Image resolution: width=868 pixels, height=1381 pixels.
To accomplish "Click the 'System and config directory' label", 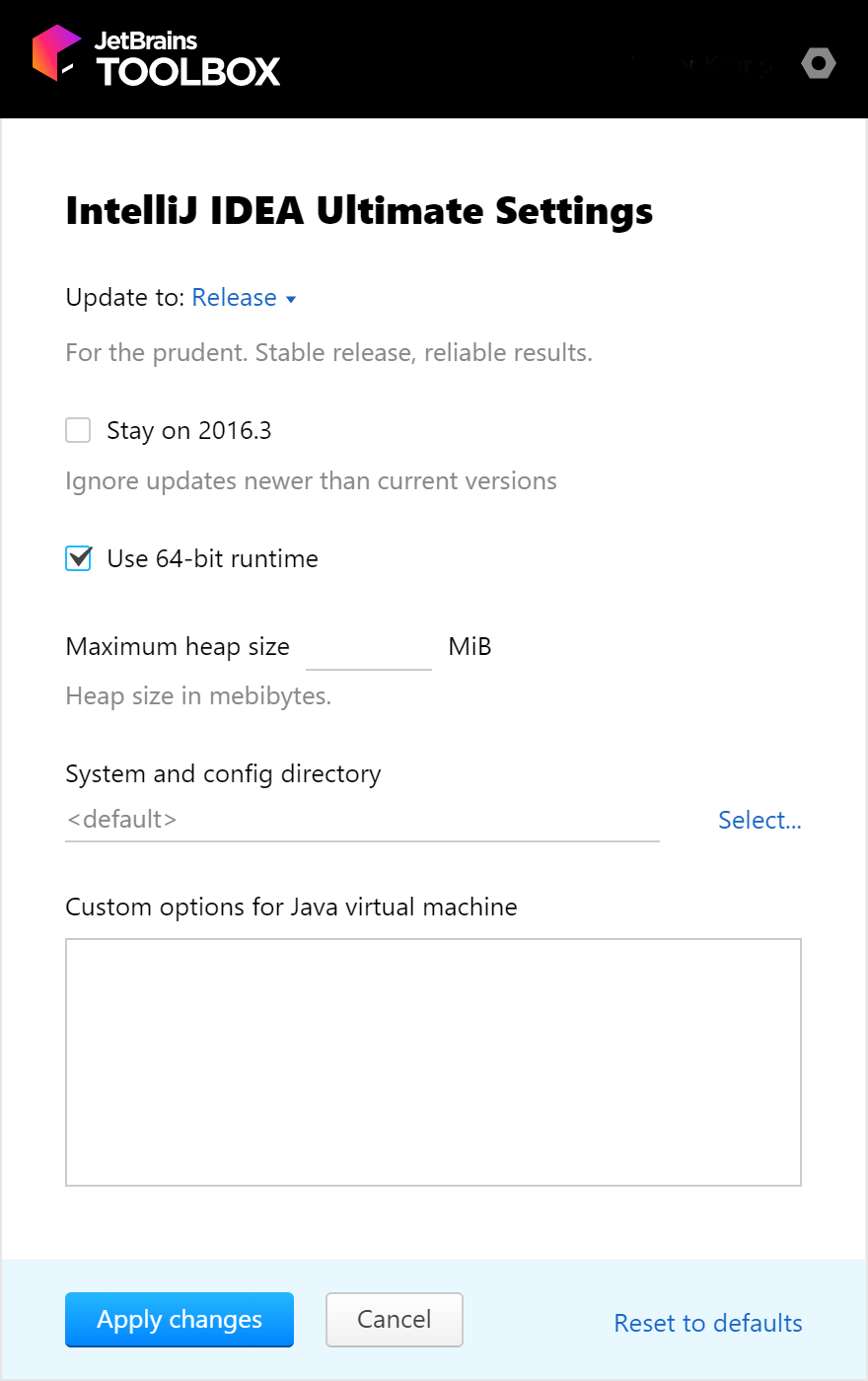I will 223,774.
